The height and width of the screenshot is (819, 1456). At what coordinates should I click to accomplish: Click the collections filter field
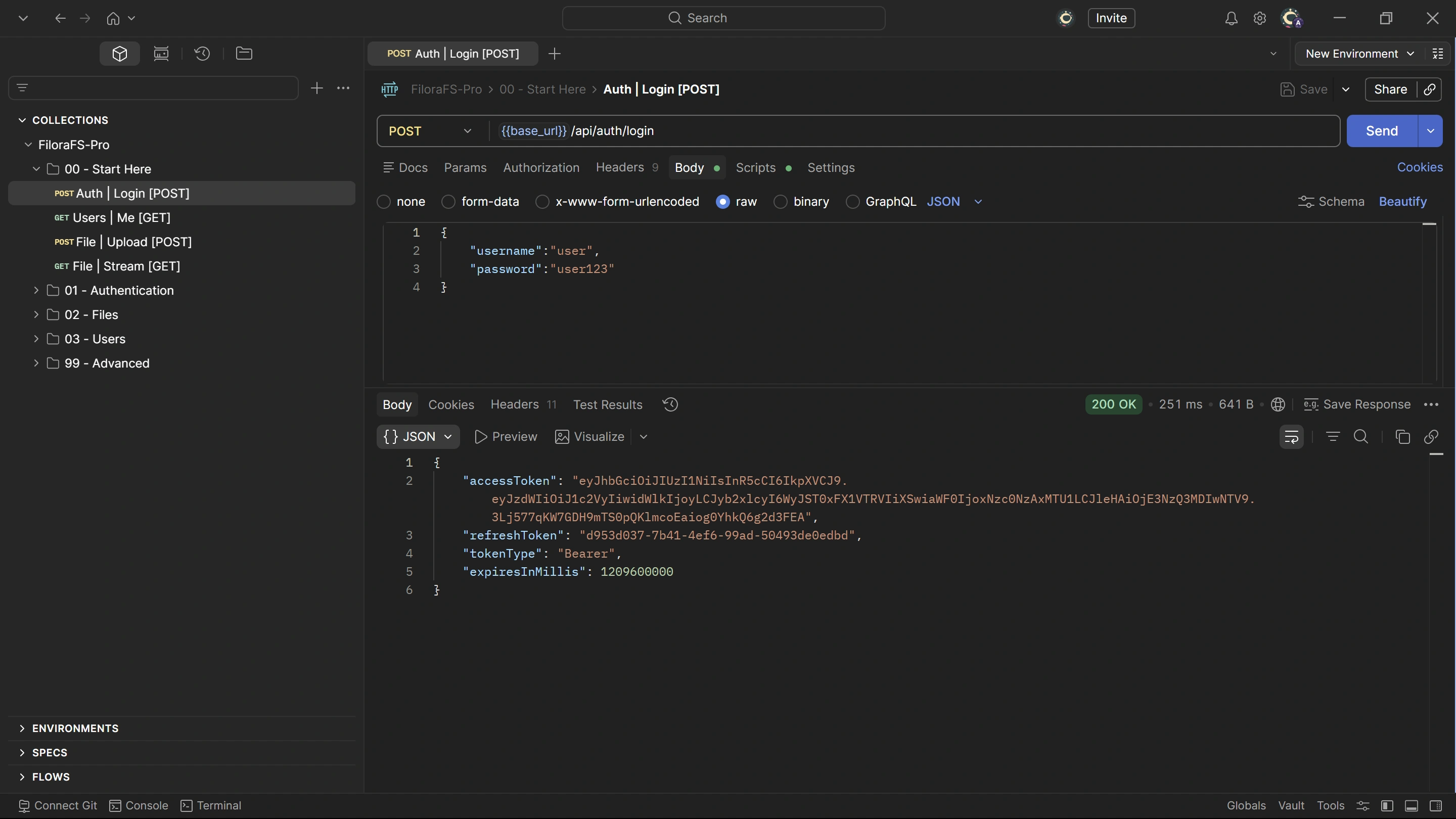click(153, 88)
